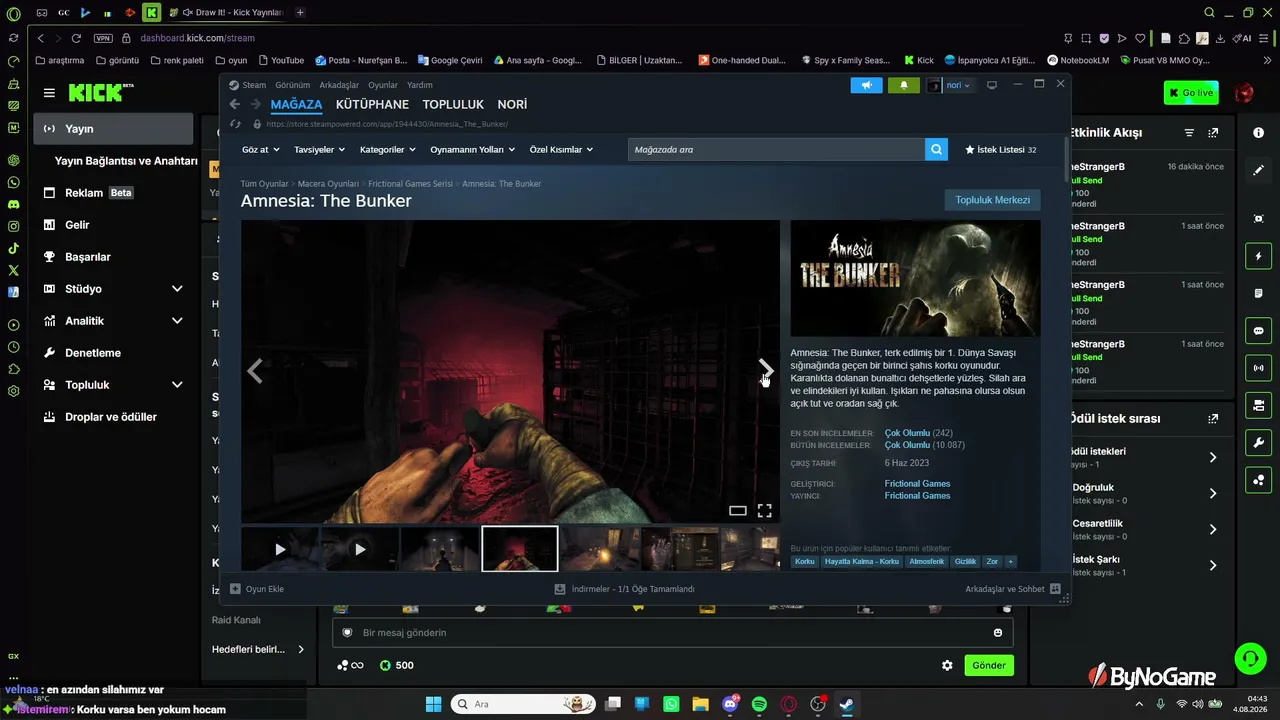Viewport: 1280px width, 720px height.
Task: Click the Go live button
Action: [1191, 93]
